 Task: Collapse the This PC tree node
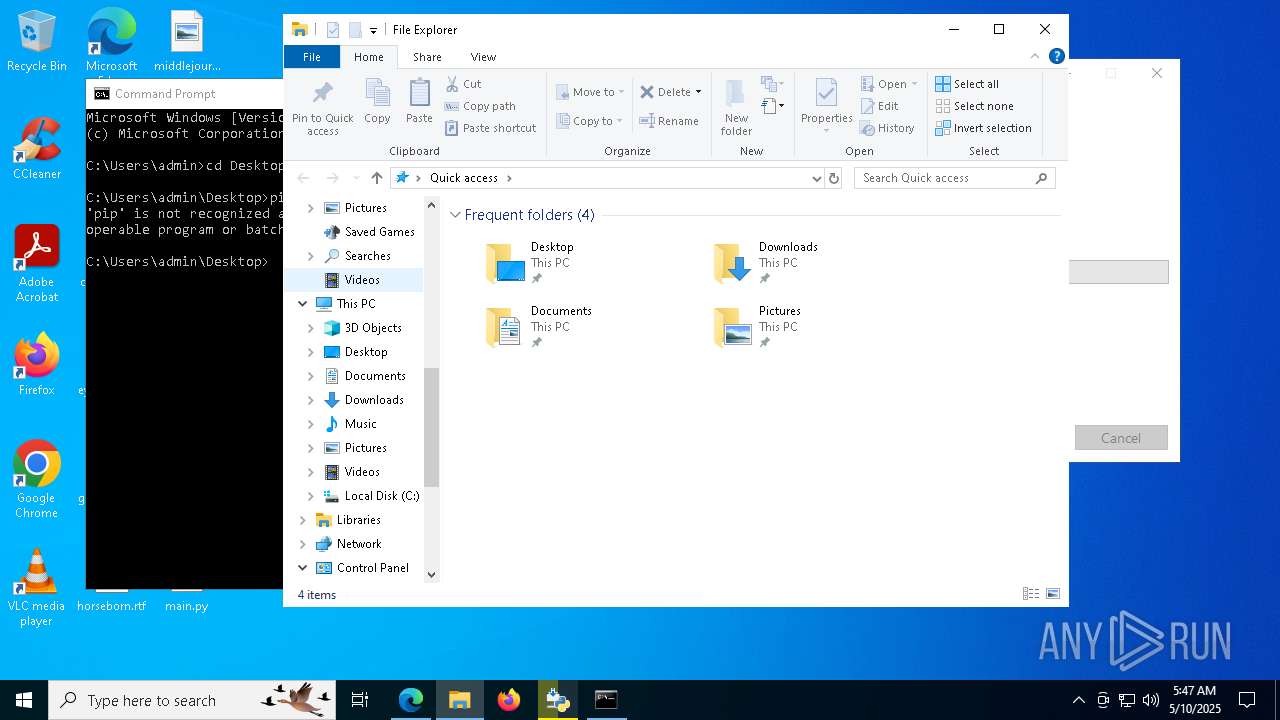click(x=303, y=304)
